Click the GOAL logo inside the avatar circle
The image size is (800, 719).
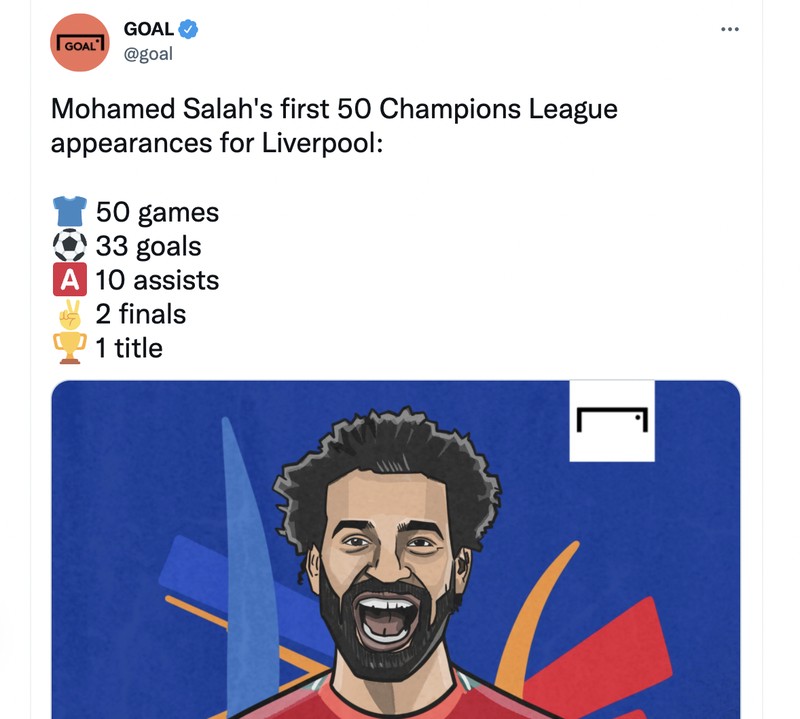81,44
